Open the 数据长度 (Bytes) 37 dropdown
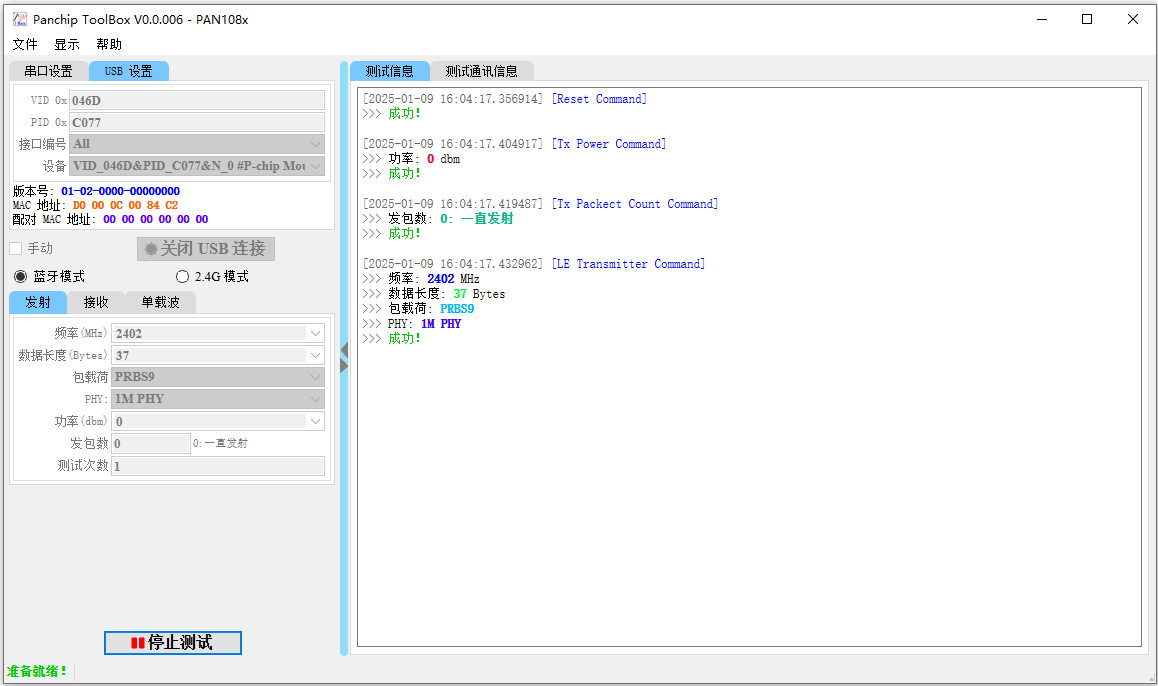Viewport: 1158px width, 686px height. pos(218,355)
